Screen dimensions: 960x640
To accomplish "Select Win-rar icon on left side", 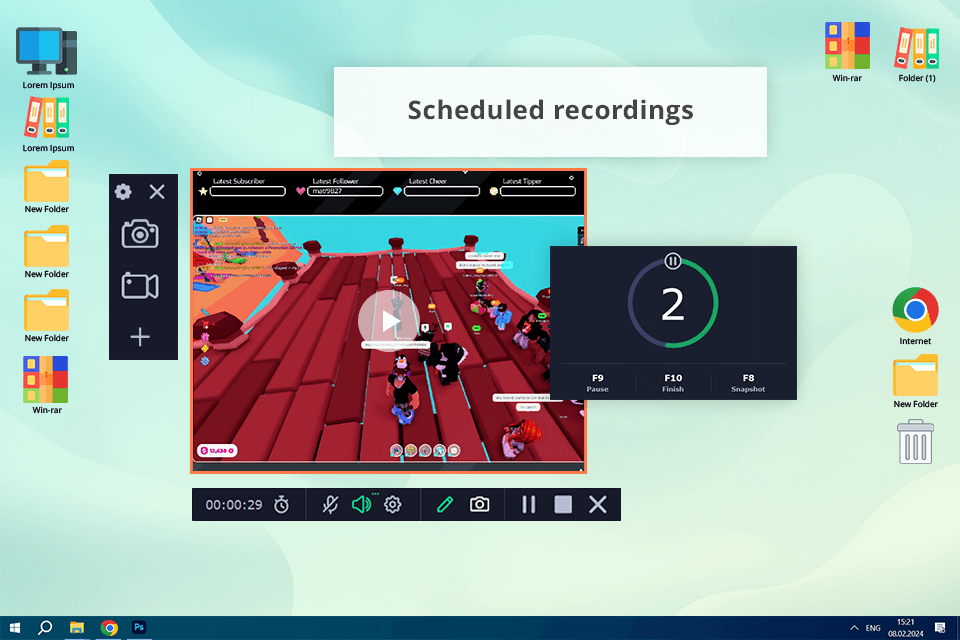I will 46,385.
